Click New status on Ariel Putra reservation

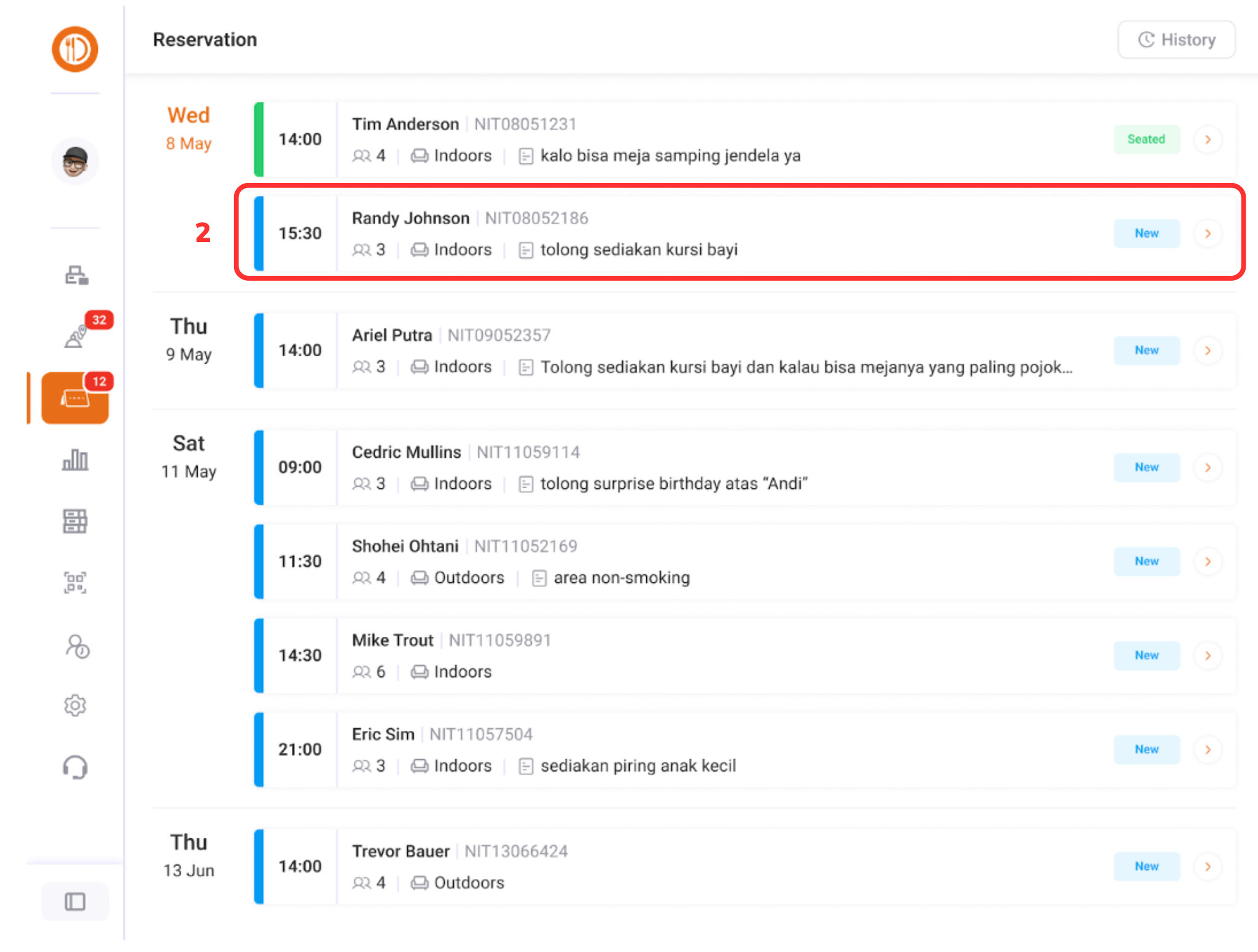click(x=1146, y=350)
